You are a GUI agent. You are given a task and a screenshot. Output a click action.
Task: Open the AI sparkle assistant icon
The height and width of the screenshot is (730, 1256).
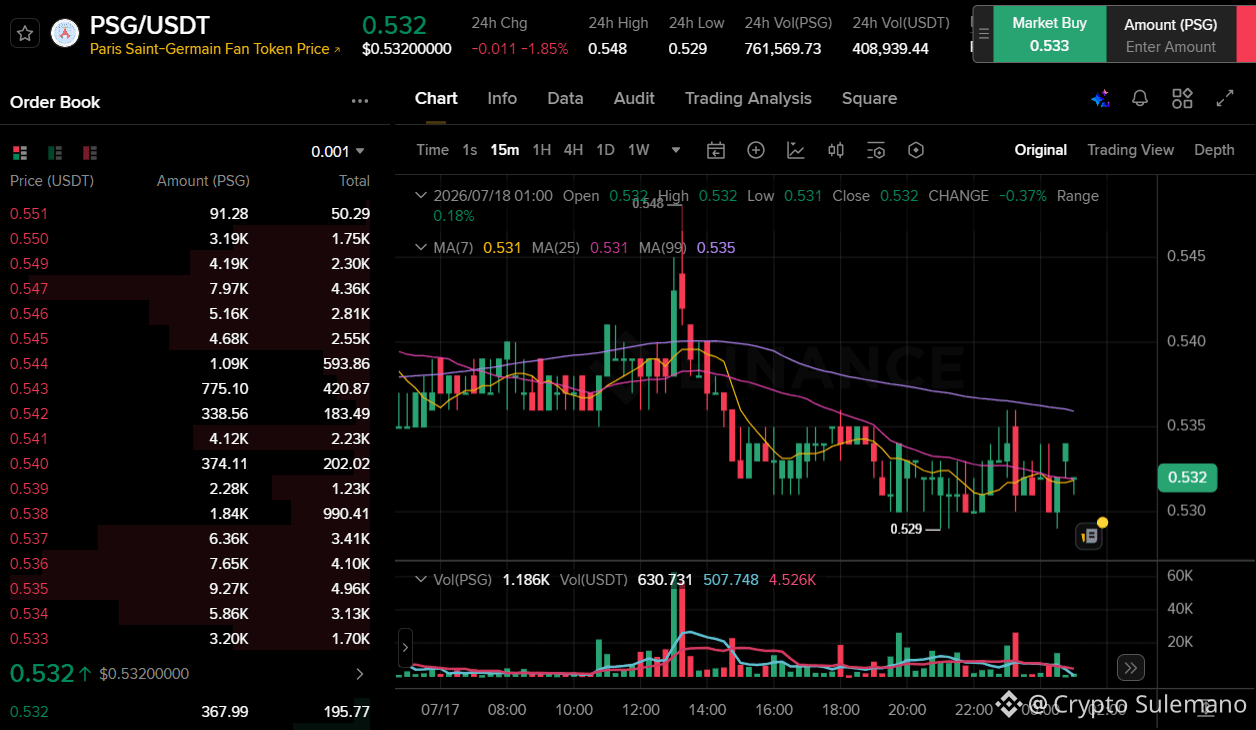pyautogui.click(x=1100, y=98)
